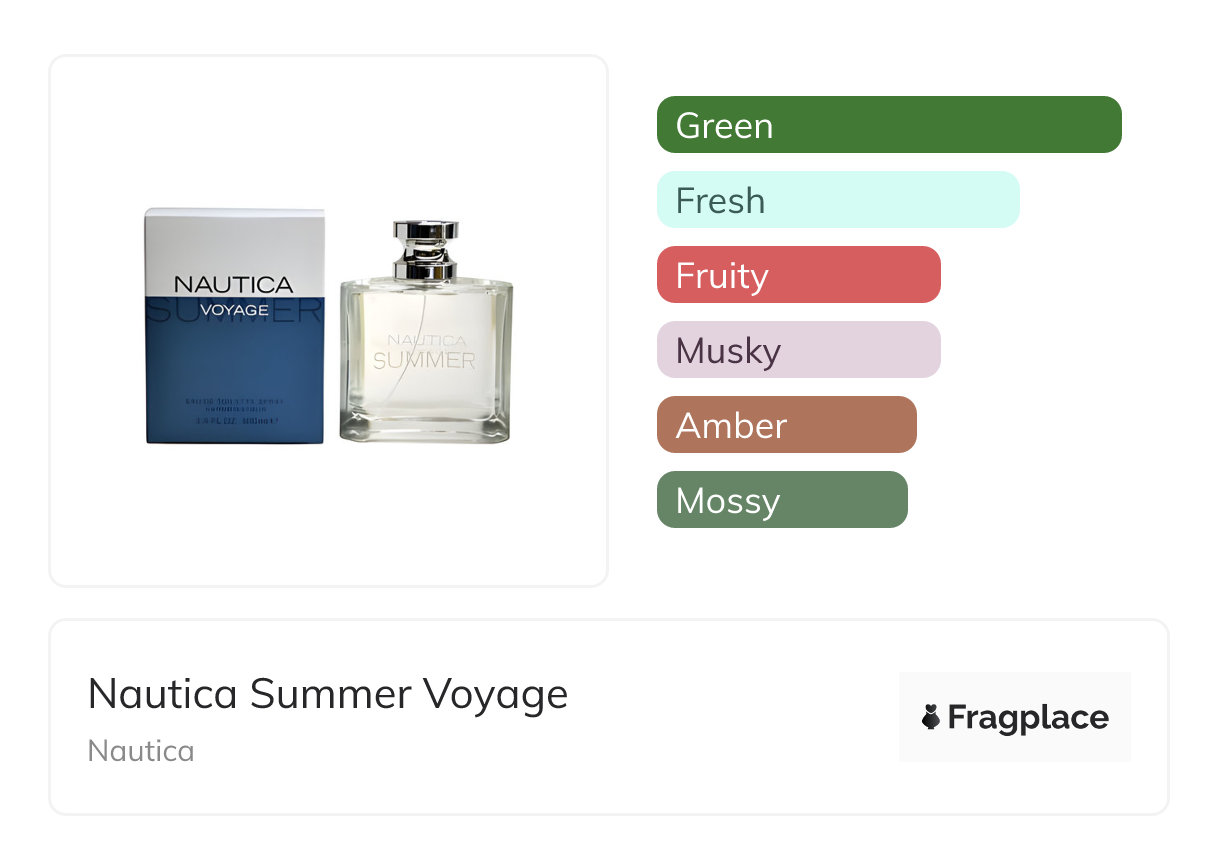
Task: Click the red Fruity accord bar
Action: point(798,275)
